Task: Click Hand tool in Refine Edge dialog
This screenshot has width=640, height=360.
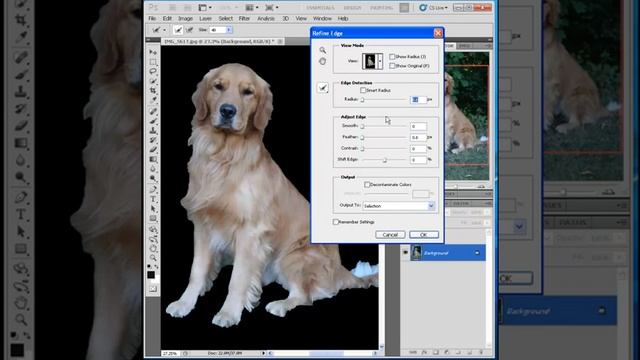Action: (x=322, y=61)
